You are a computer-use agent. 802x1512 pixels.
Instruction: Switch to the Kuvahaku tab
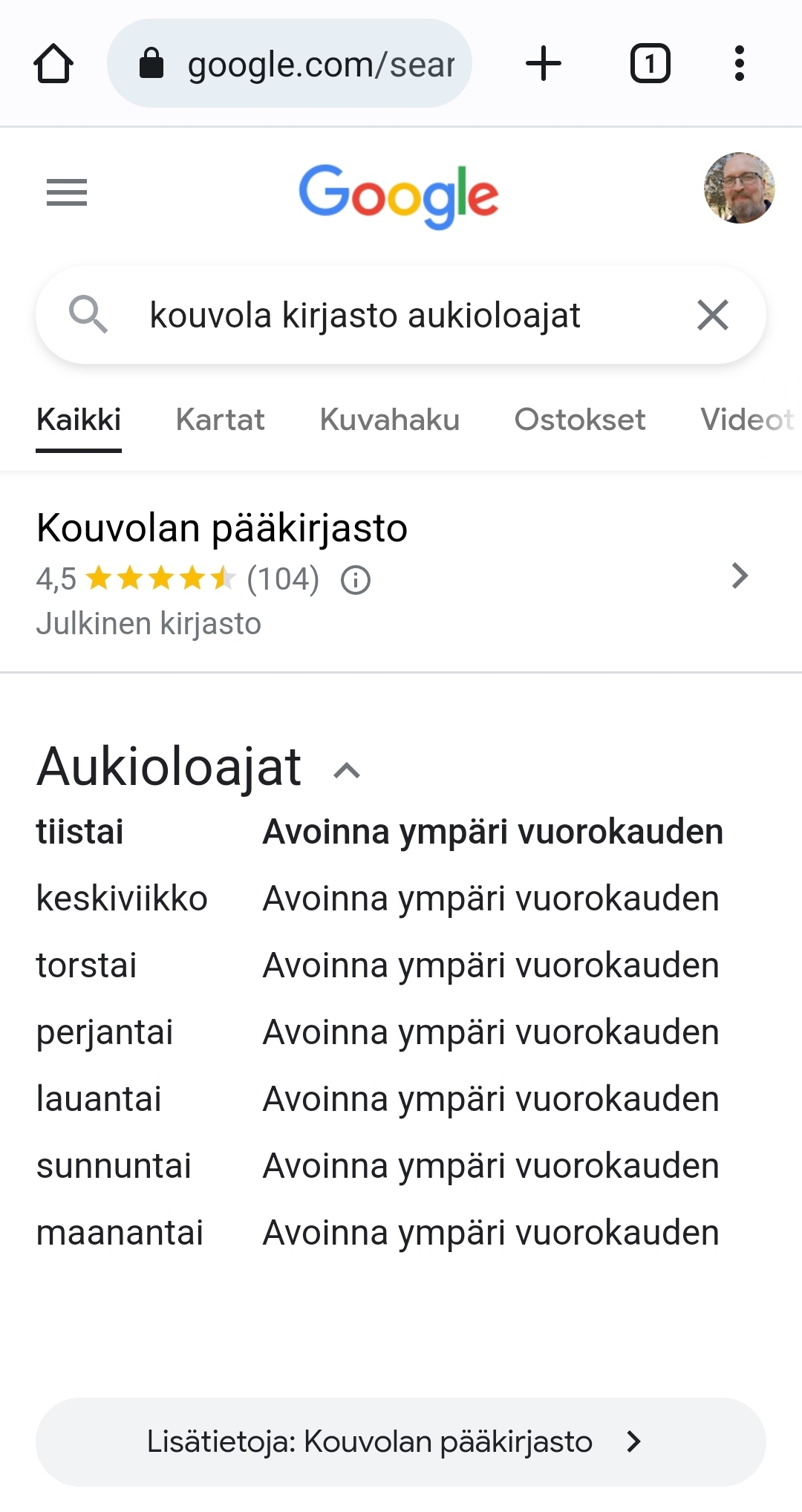point(389,420)
